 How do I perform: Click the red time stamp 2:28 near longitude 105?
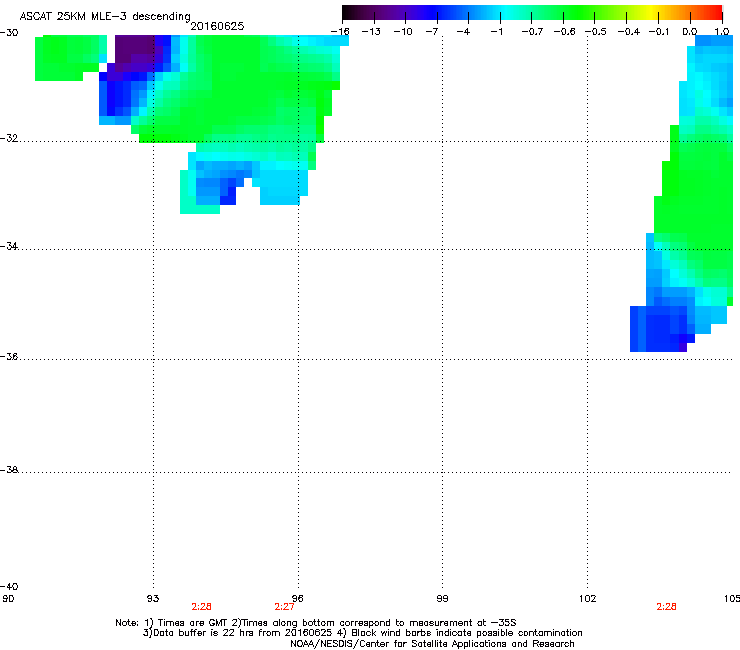[666, 607]
